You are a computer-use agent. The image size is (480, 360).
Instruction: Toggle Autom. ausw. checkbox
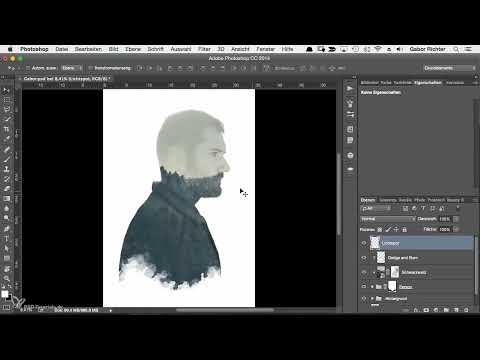pos(28,68)
